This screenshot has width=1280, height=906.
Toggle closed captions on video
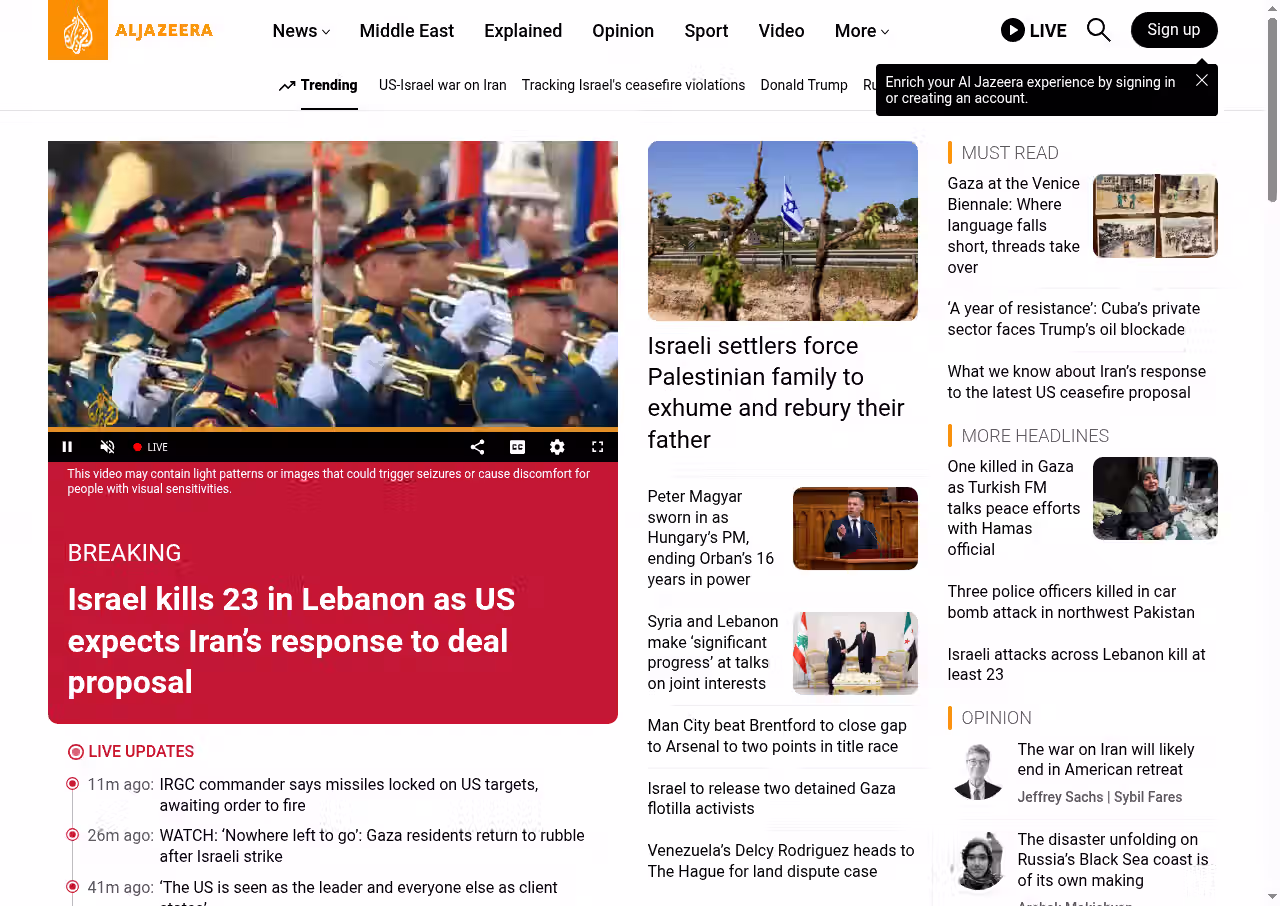point(517,447)
